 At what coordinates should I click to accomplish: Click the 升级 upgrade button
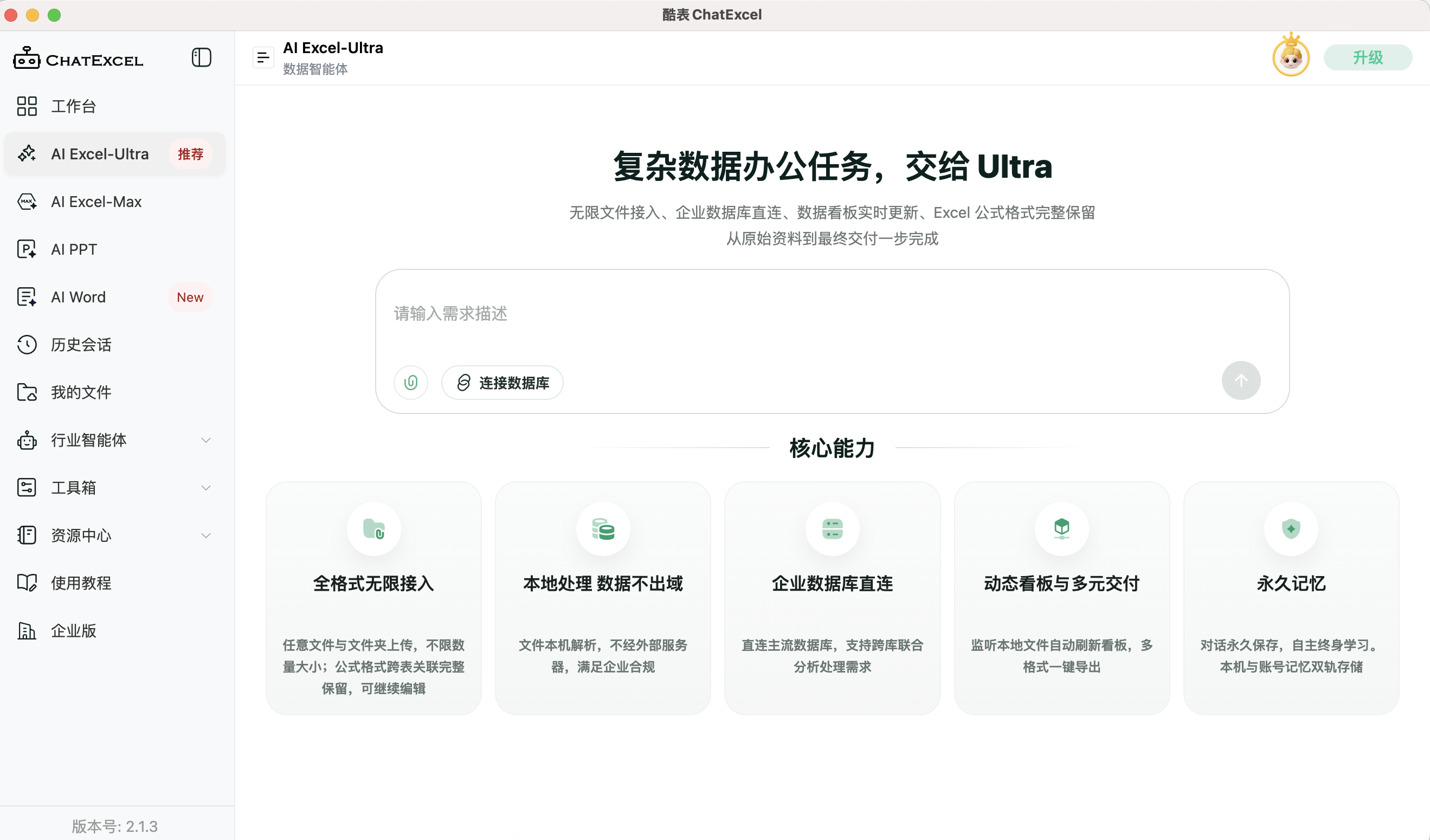(x=1368, y=57)
